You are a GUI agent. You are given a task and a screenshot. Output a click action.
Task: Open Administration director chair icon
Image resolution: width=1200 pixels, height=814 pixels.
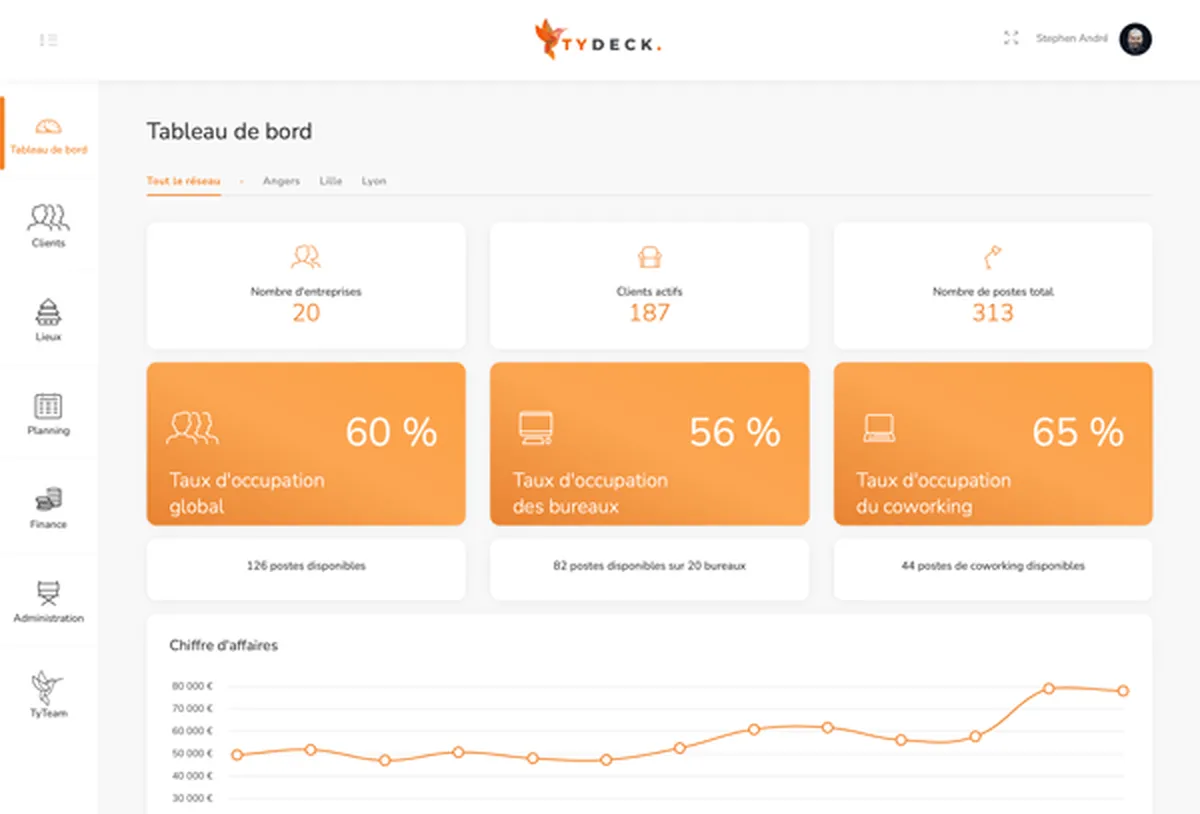[x=48, y=592]
